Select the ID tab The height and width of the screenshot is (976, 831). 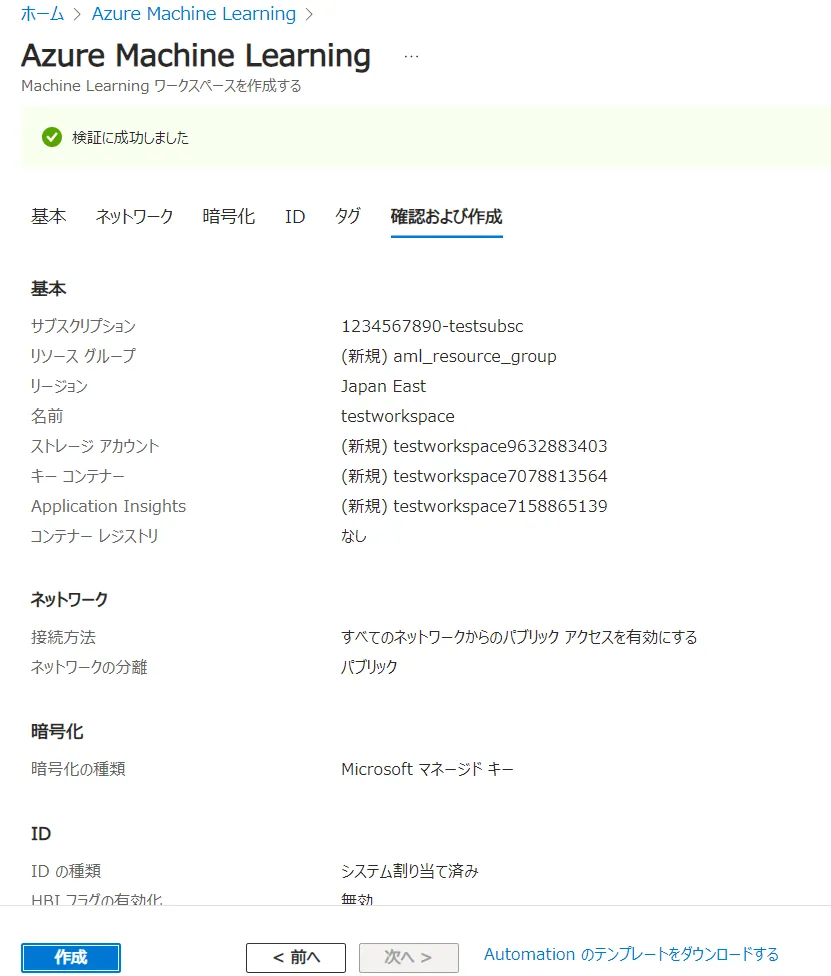click(x=294, y=216)
